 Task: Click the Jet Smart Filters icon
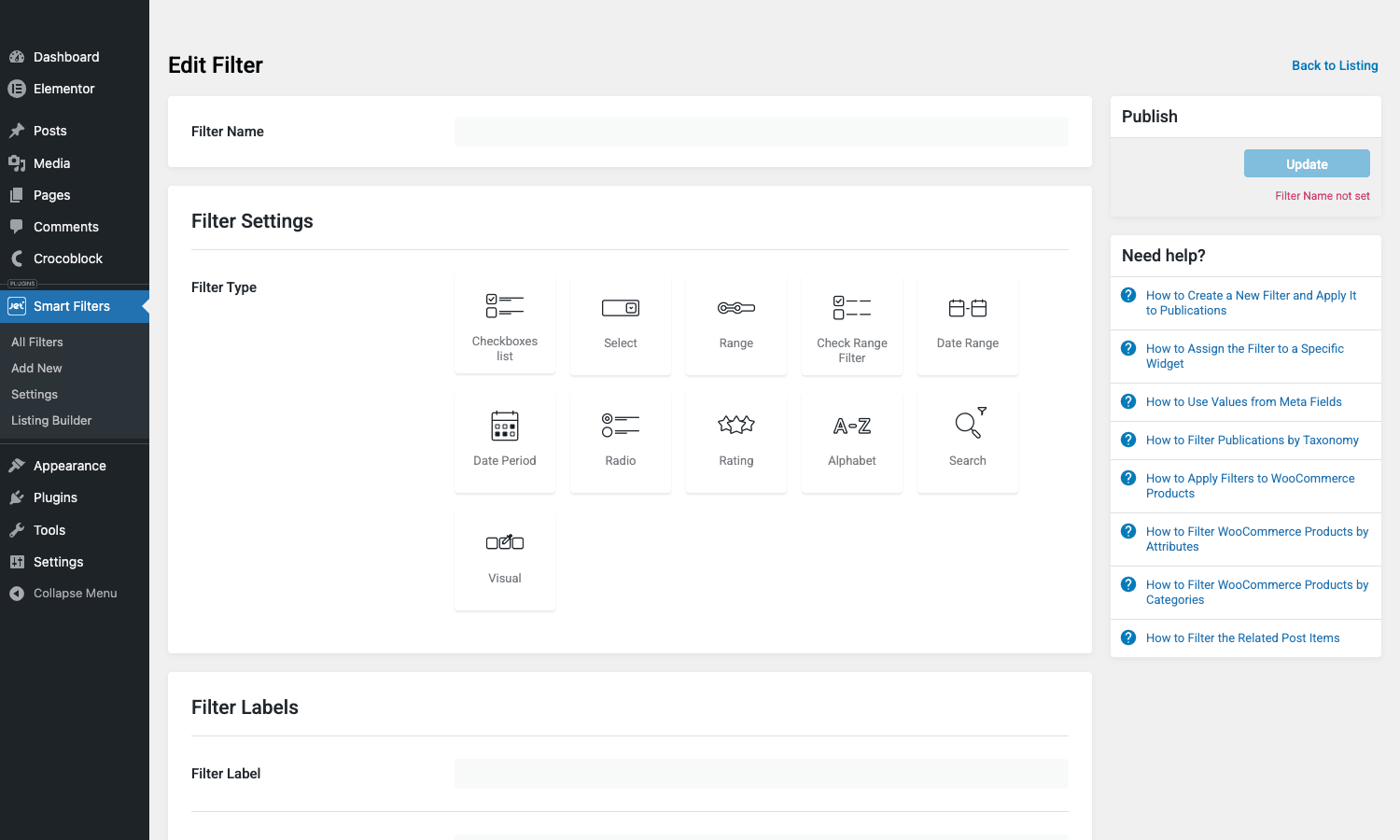coord(17,306)
